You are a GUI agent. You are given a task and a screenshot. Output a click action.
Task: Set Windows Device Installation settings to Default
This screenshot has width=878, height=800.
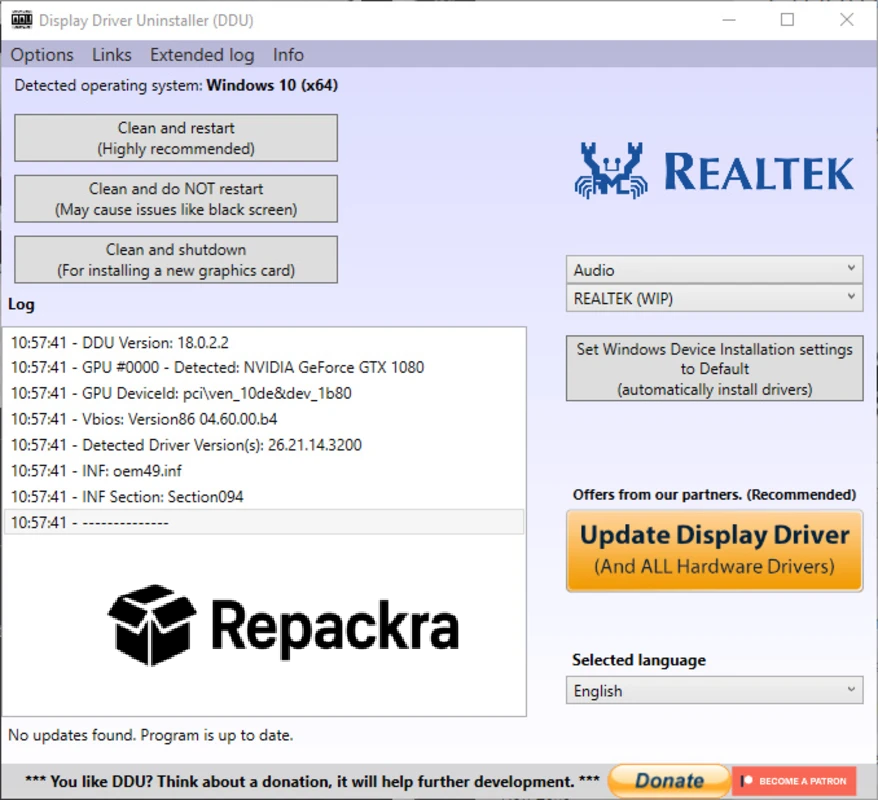(x=714, y=368)
